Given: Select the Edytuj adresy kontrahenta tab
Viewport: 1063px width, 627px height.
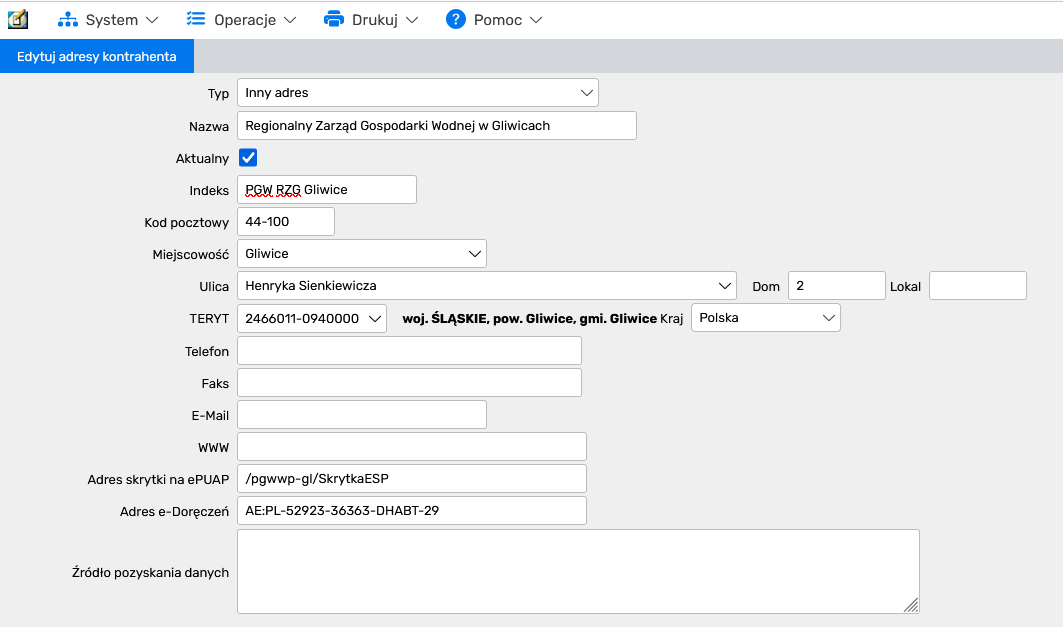Looking at the screenshot, I should (97, 56).
